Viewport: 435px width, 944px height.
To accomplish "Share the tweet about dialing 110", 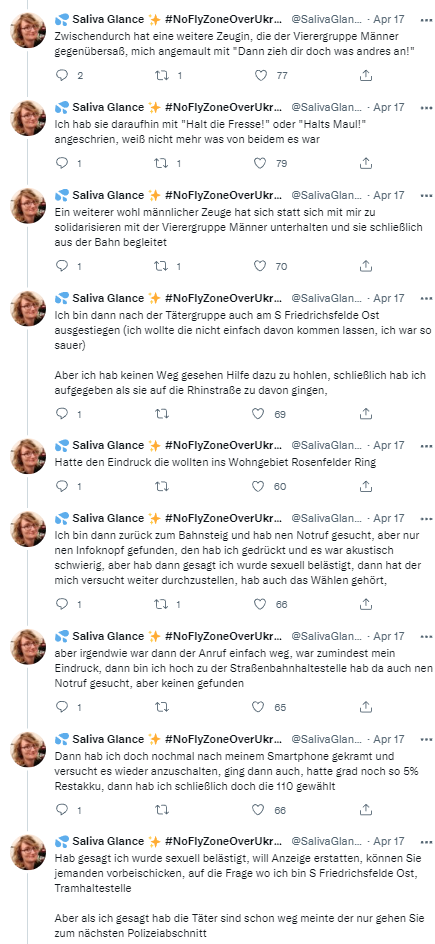I will point(365,810).
